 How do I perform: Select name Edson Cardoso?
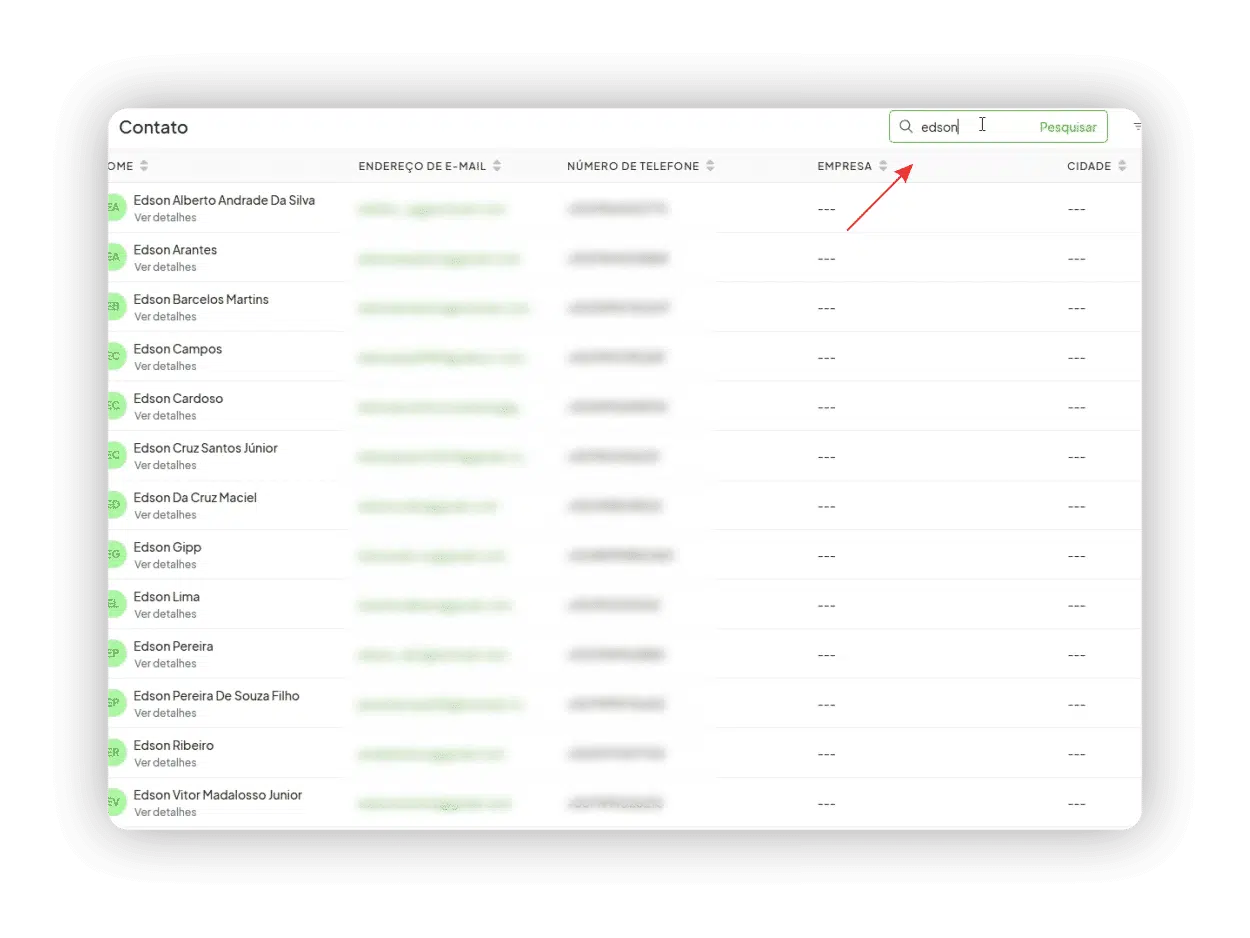click(178, 398)
